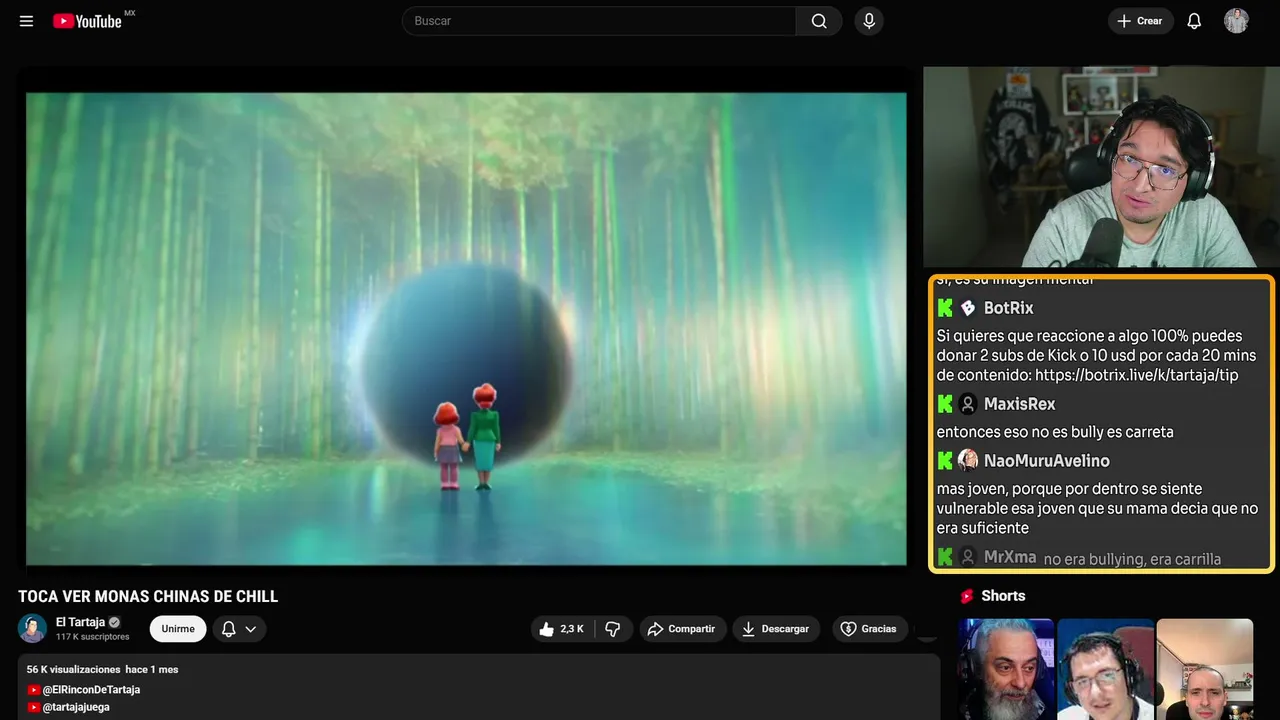Download the video with Descargar

(776, 629)
